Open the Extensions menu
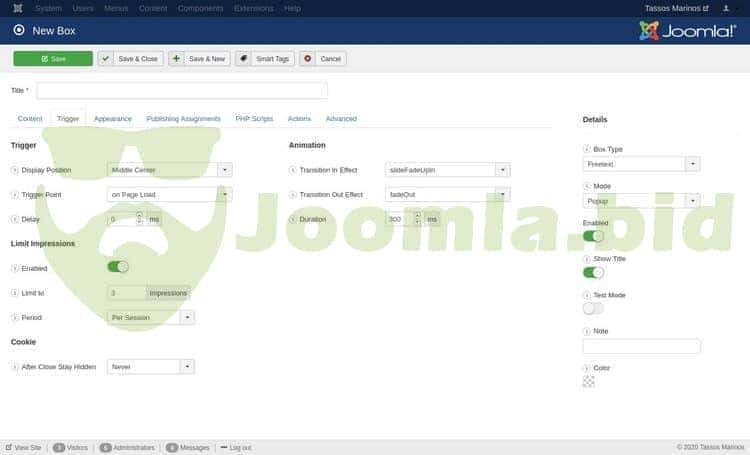Image resolution: width=750 pixels, height=455 pixels. coord(253,8)
